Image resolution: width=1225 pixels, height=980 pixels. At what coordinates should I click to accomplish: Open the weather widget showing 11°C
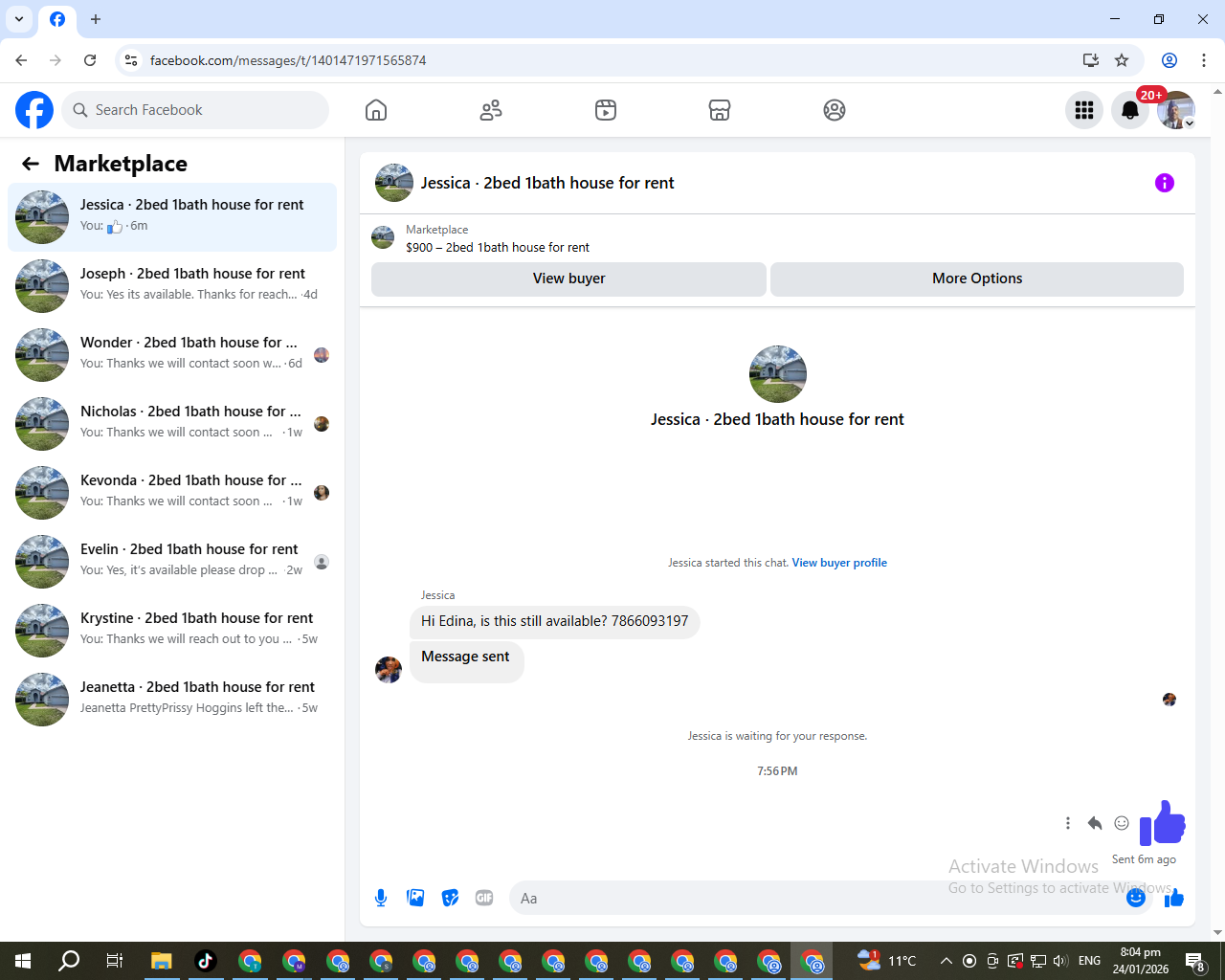(x=887, y=961)
